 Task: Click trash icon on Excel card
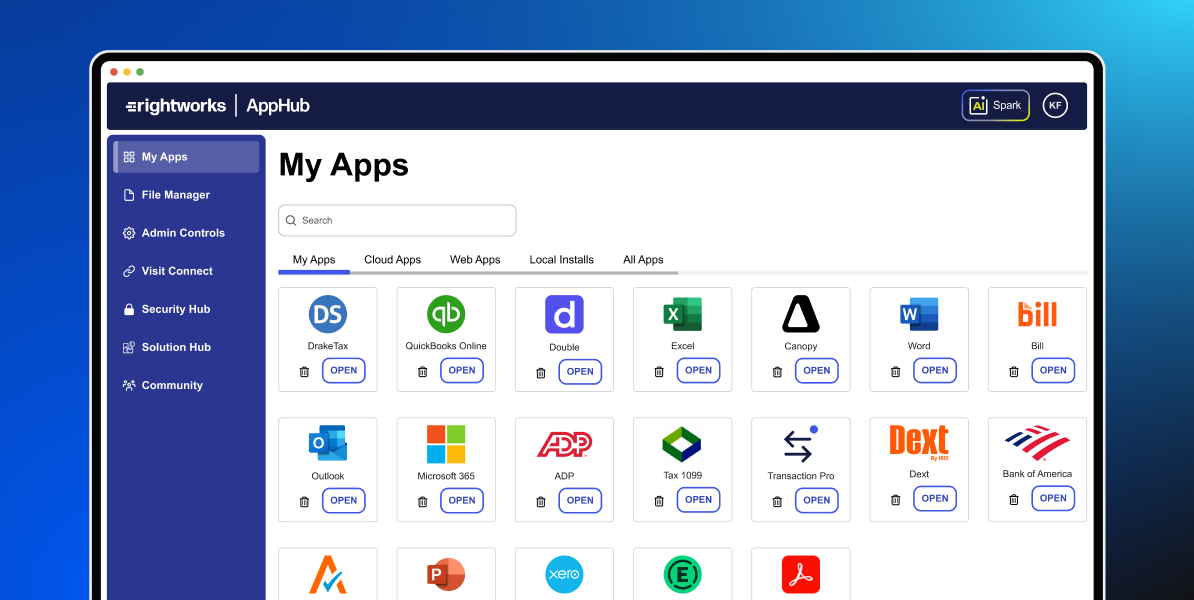659,372
